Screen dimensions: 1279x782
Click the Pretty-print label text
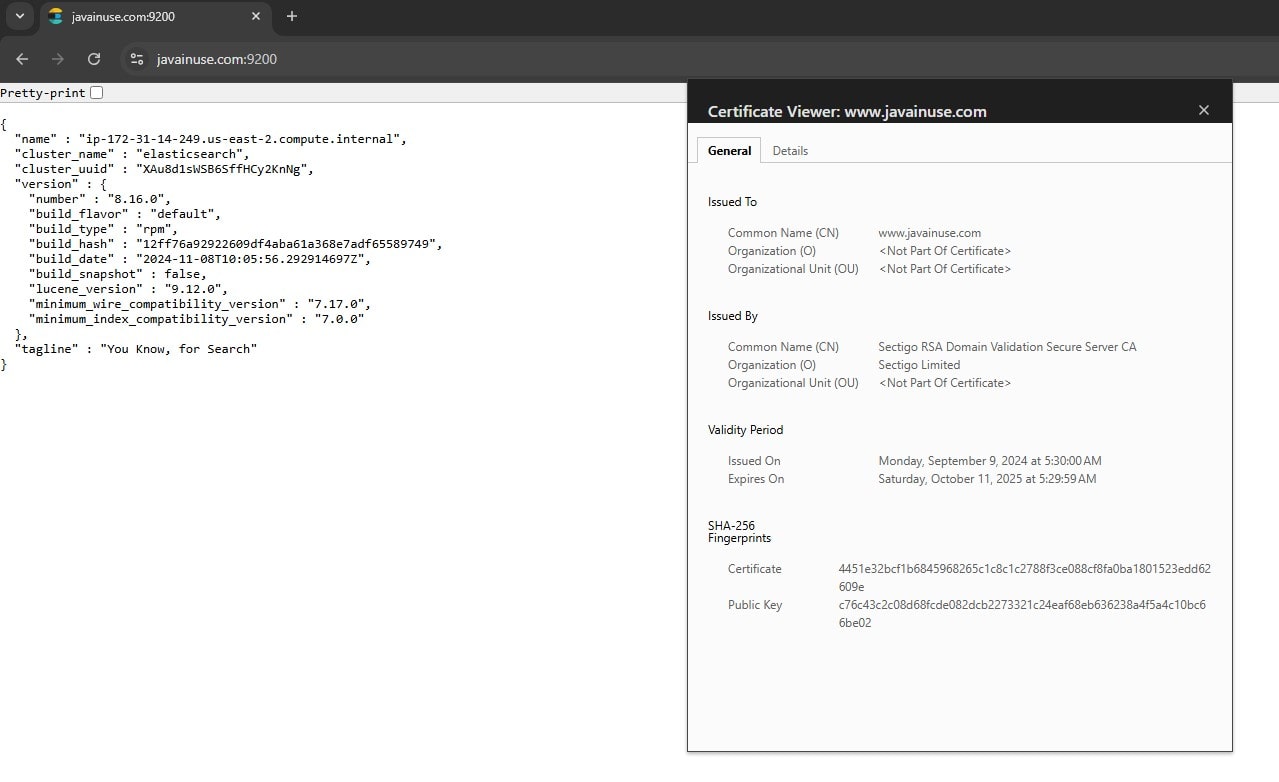[x=43, y=93]
